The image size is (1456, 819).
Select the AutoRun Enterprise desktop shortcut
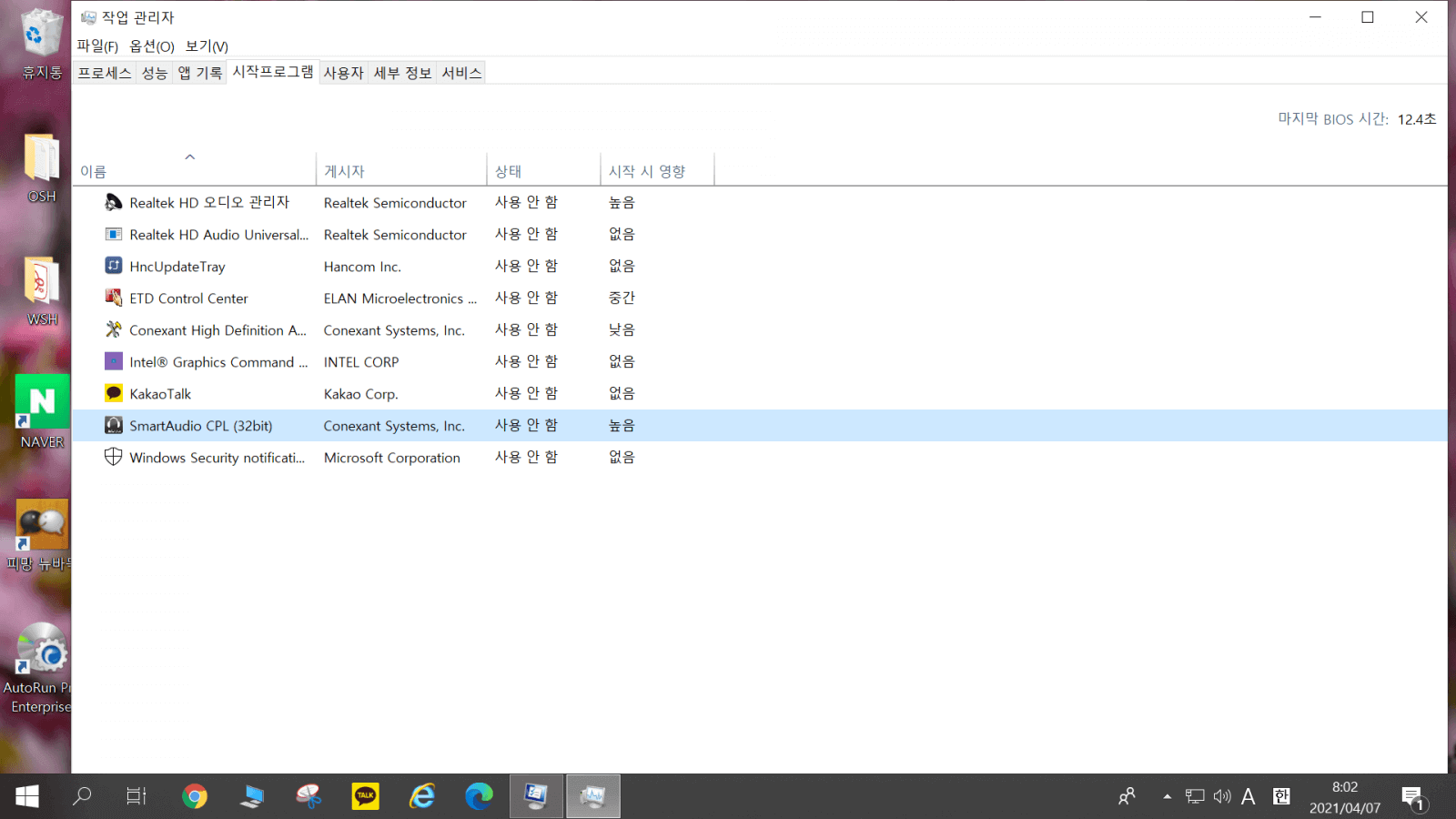[x=40, y=669]
